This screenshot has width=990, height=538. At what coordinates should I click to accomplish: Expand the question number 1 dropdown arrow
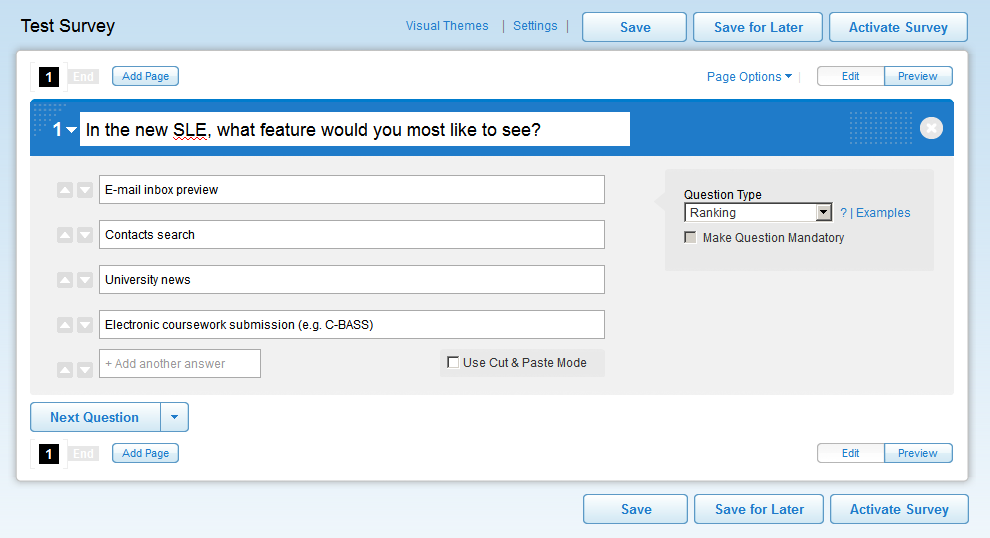click(x=72, y=130)
